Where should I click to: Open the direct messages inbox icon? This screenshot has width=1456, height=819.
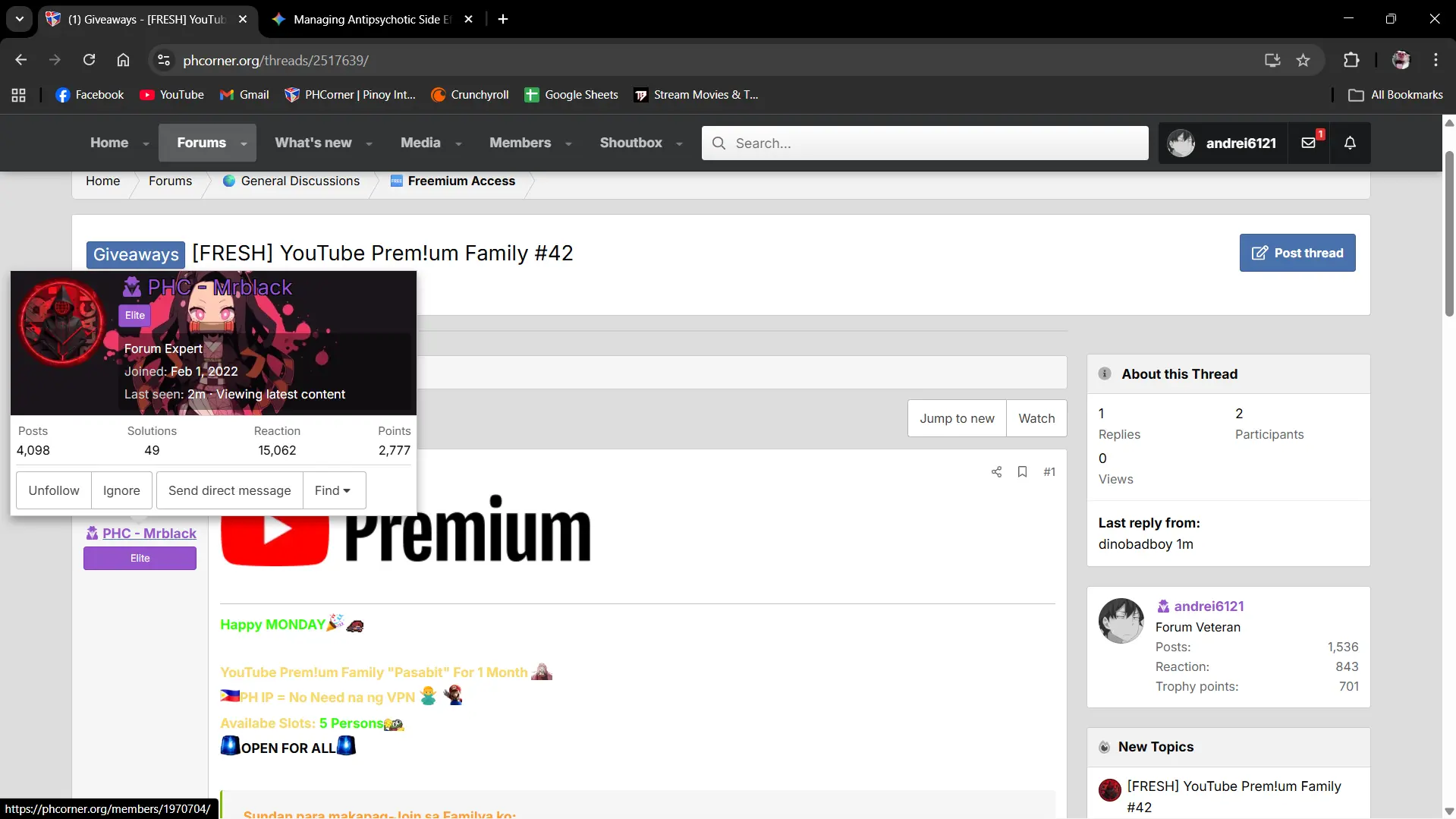[1309, 143]
